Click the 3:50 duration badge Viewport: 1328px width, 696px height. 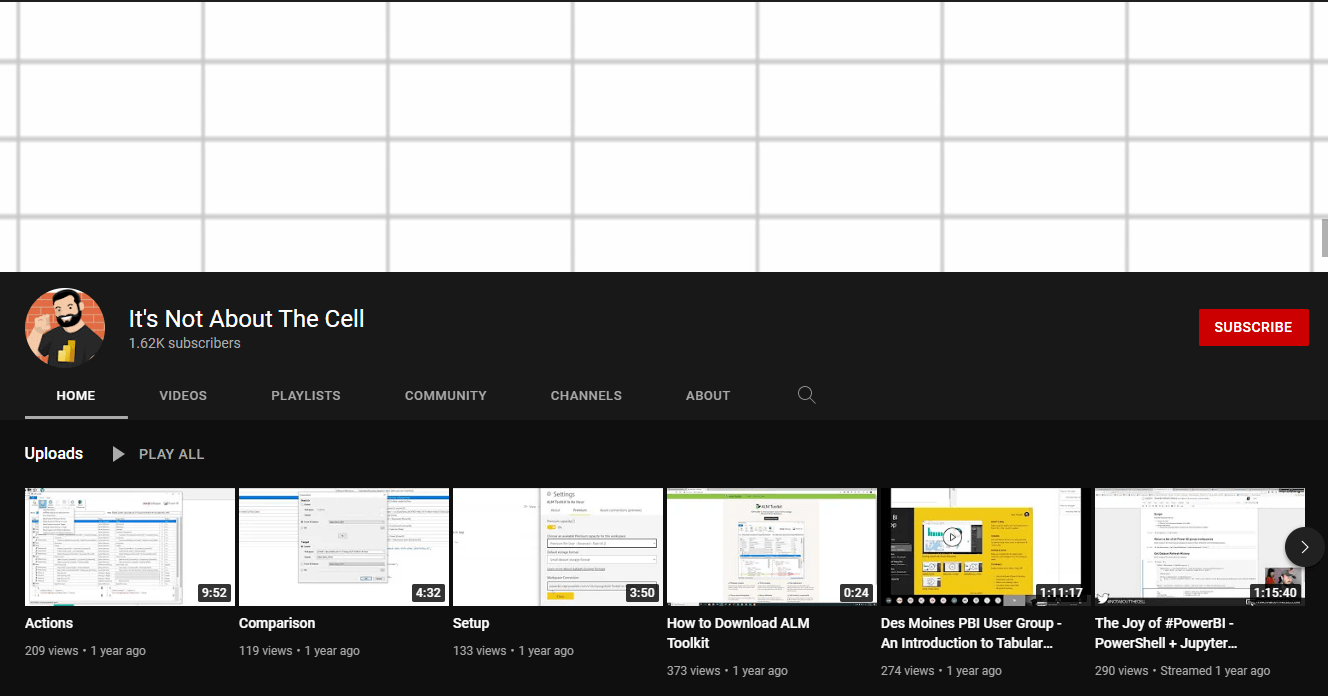(642, 593)
